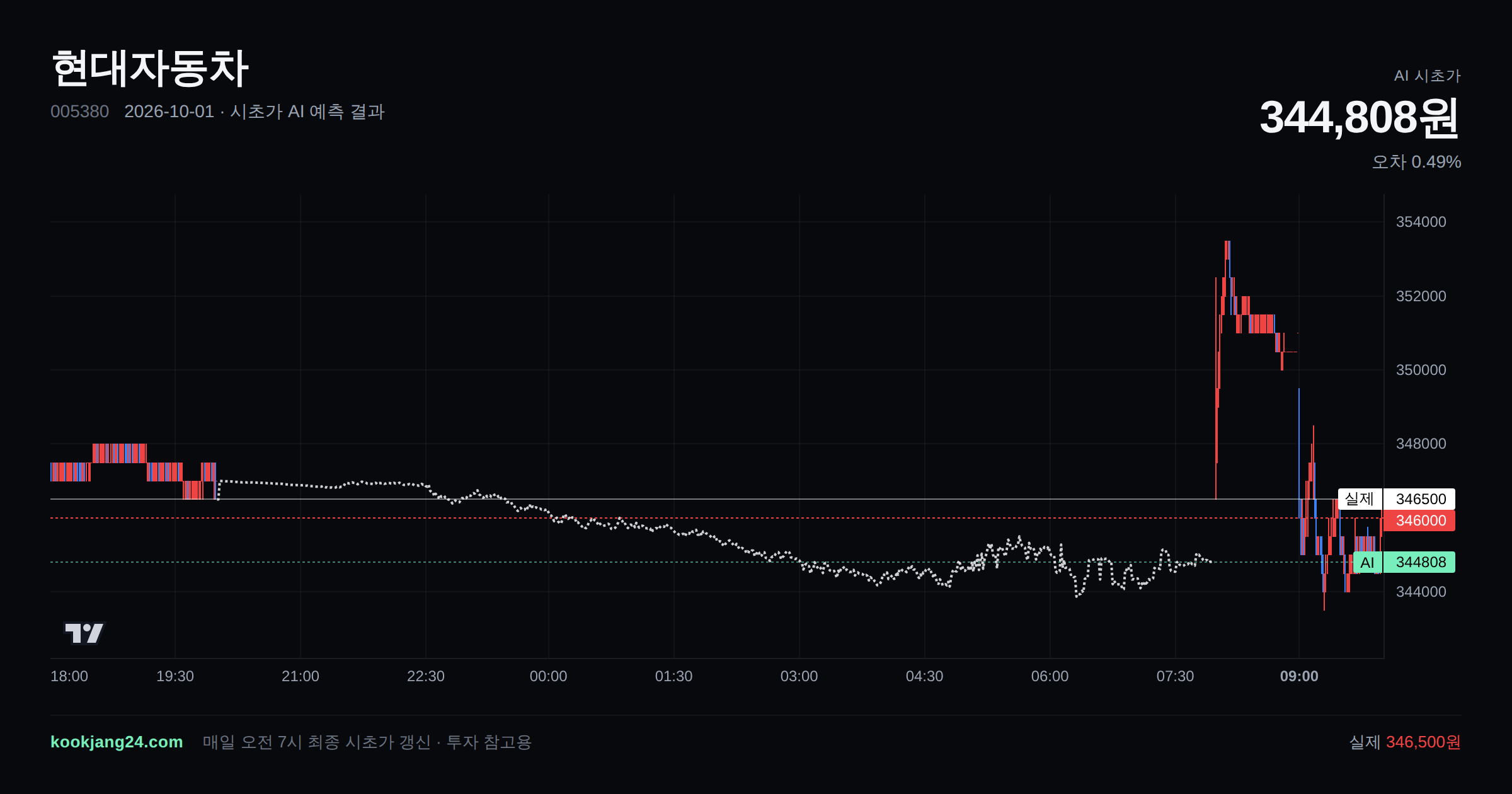Image resolution: width=1512 pixels, height=794 pixels.
Task: Click the 354000 axis value
Action: 1421,222
